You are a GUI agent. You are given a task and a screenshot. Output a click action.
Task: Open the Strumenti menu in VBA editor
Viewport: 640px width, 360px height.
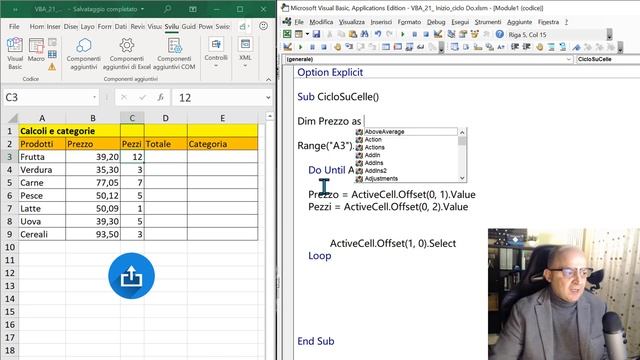[x=488, y=22]
